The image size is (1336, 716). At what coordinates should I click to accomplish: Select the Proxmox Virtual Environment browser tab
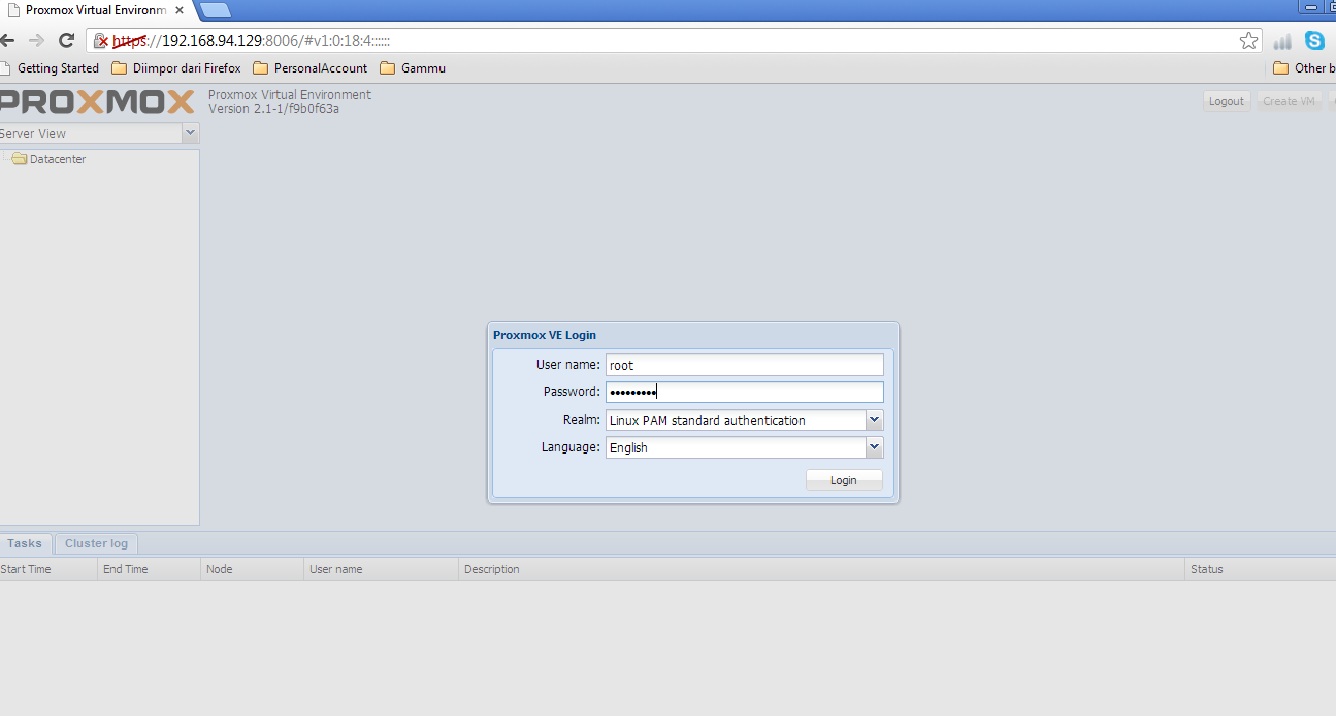[96, 10]
